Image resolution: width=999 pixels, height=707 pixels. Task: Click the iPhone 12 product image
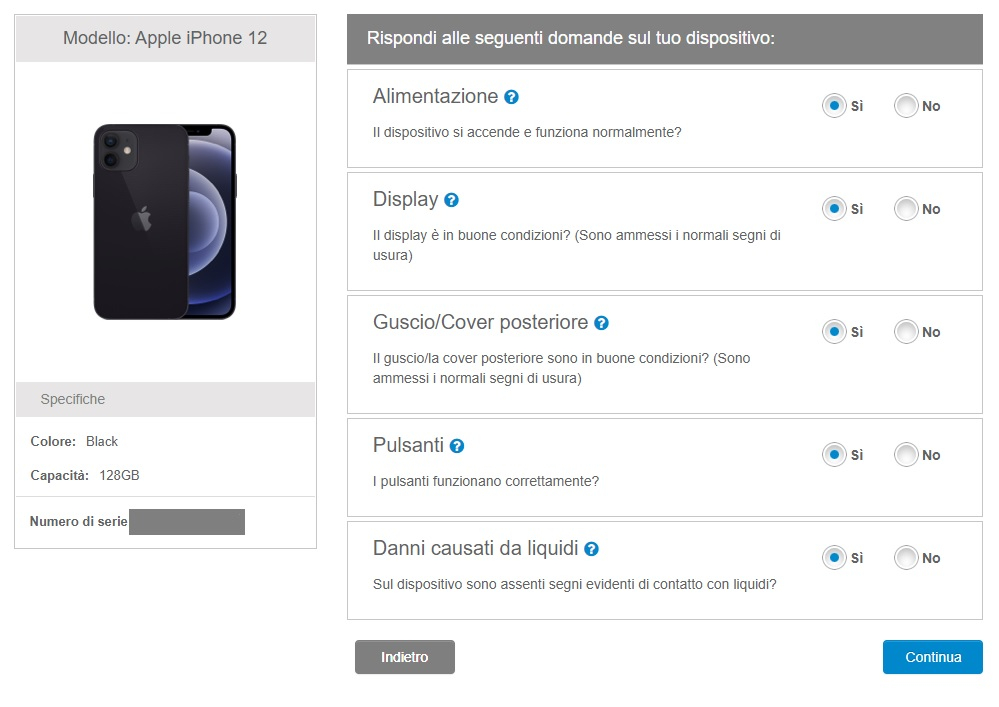pyautogui.click(x=165, y=222)
